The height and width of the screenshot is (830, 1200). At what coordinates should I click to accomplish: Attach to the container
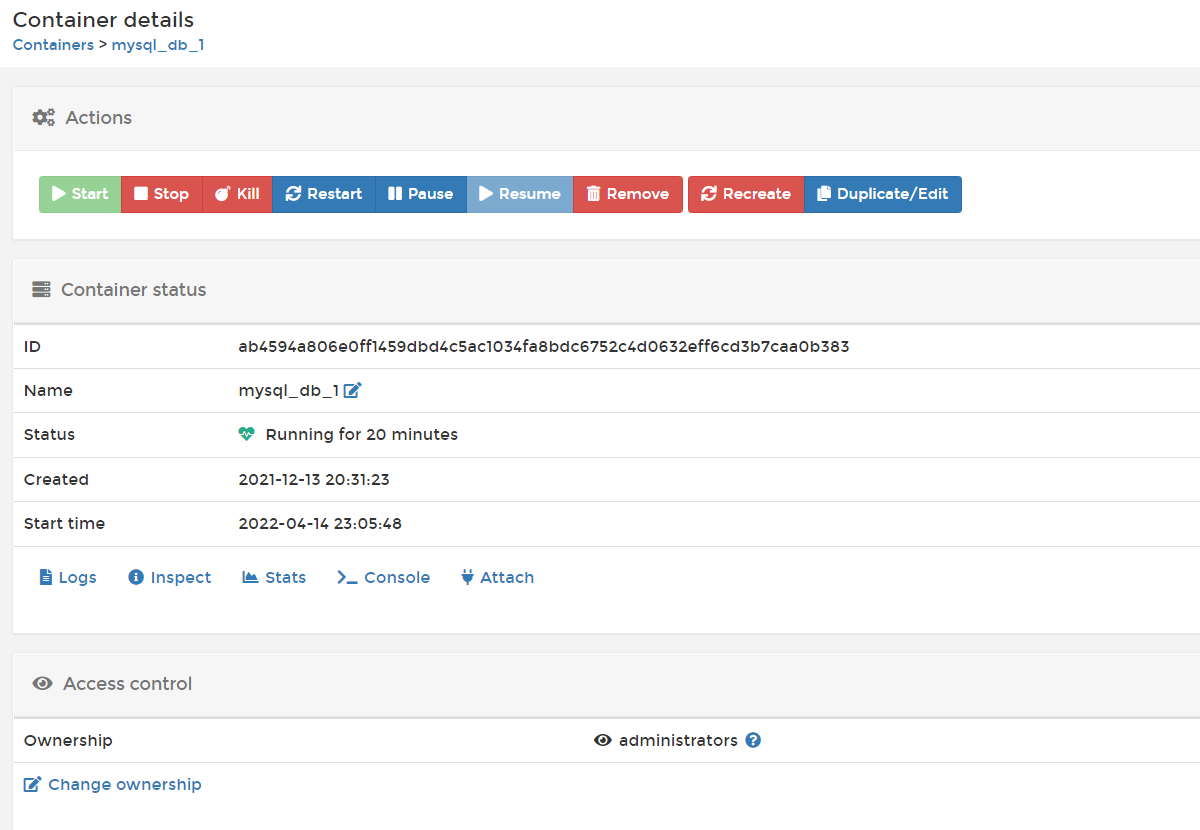[x=497, y=577]
